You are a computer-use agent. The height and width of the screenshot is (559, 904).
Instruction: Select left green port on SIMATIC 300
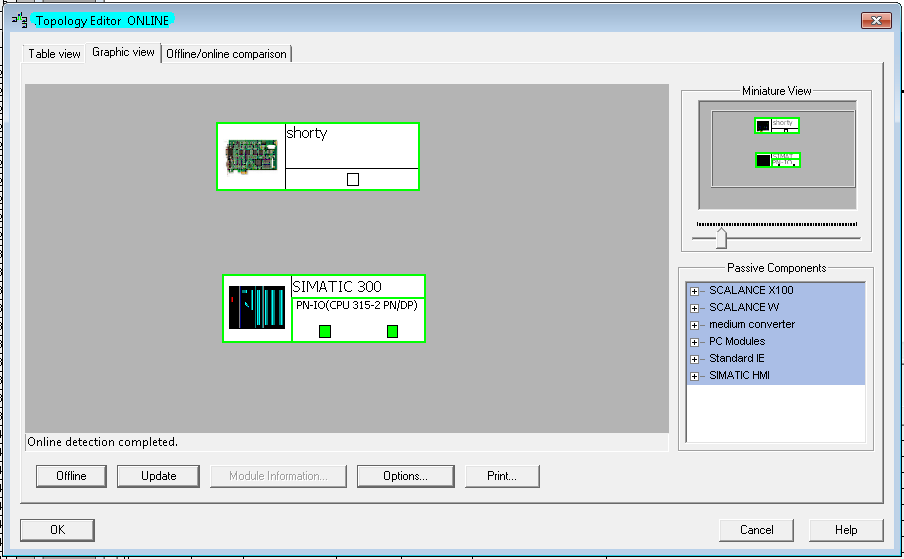[x=325, y=331]
